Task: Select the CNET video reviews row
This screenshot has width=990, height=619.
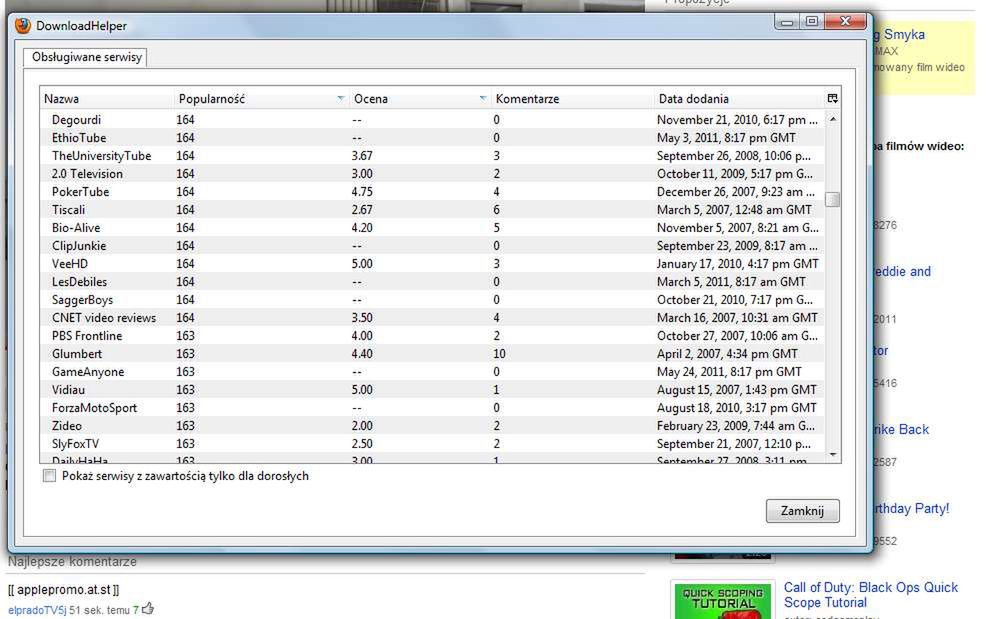Action: pyautogui.click(x=432, y=318)
